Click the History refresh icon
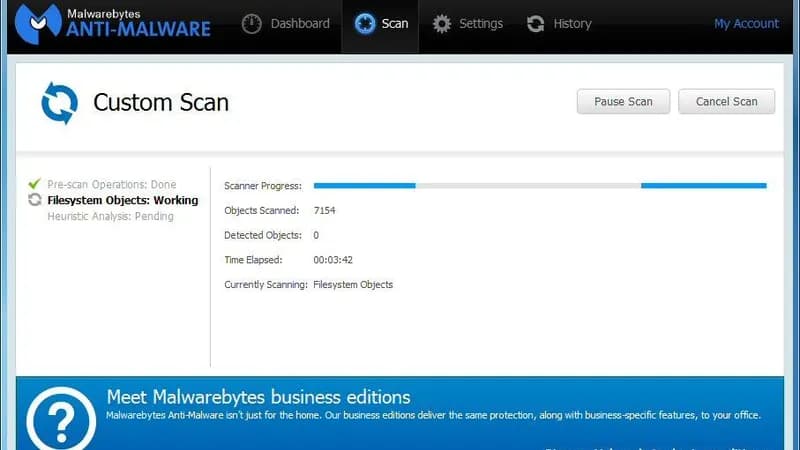This screenshot has height=450, width=800. 536,23
